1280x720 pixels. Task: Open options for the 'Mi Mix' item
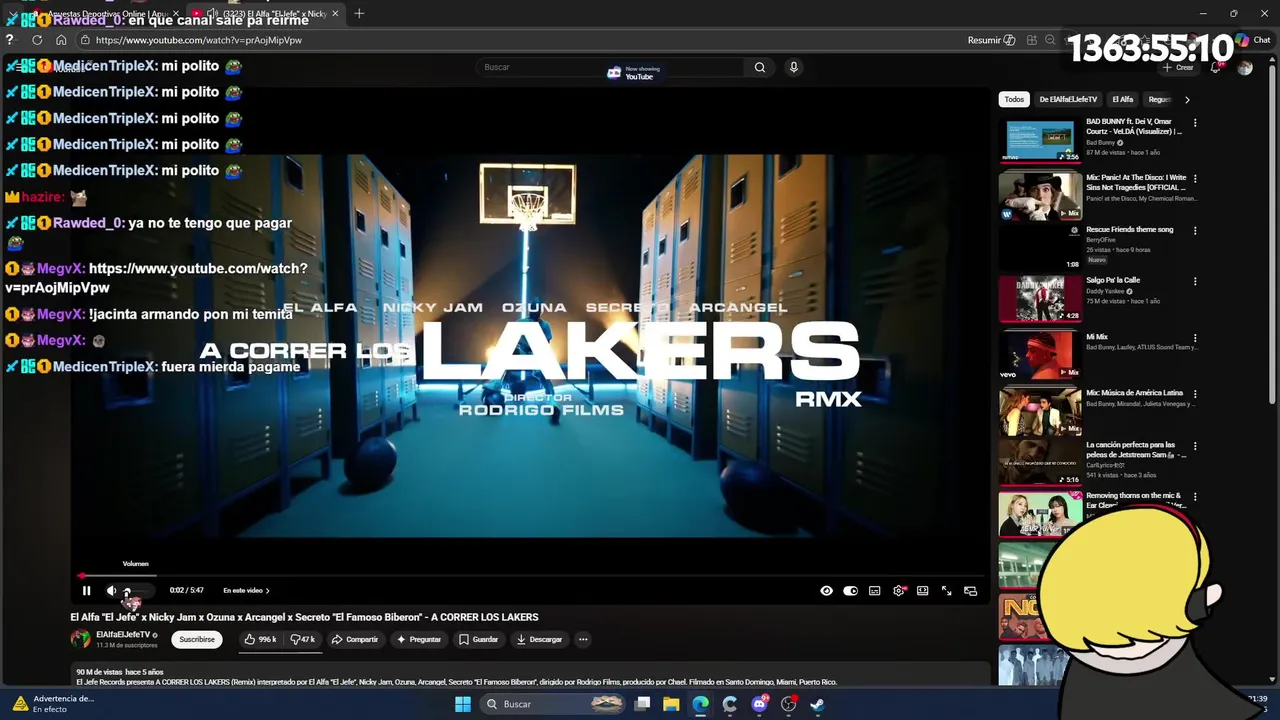click(1195, 339)
